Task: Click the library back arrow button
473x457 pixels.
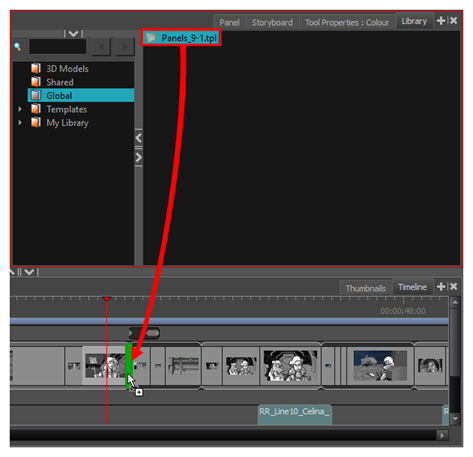Action: point(101,46)
